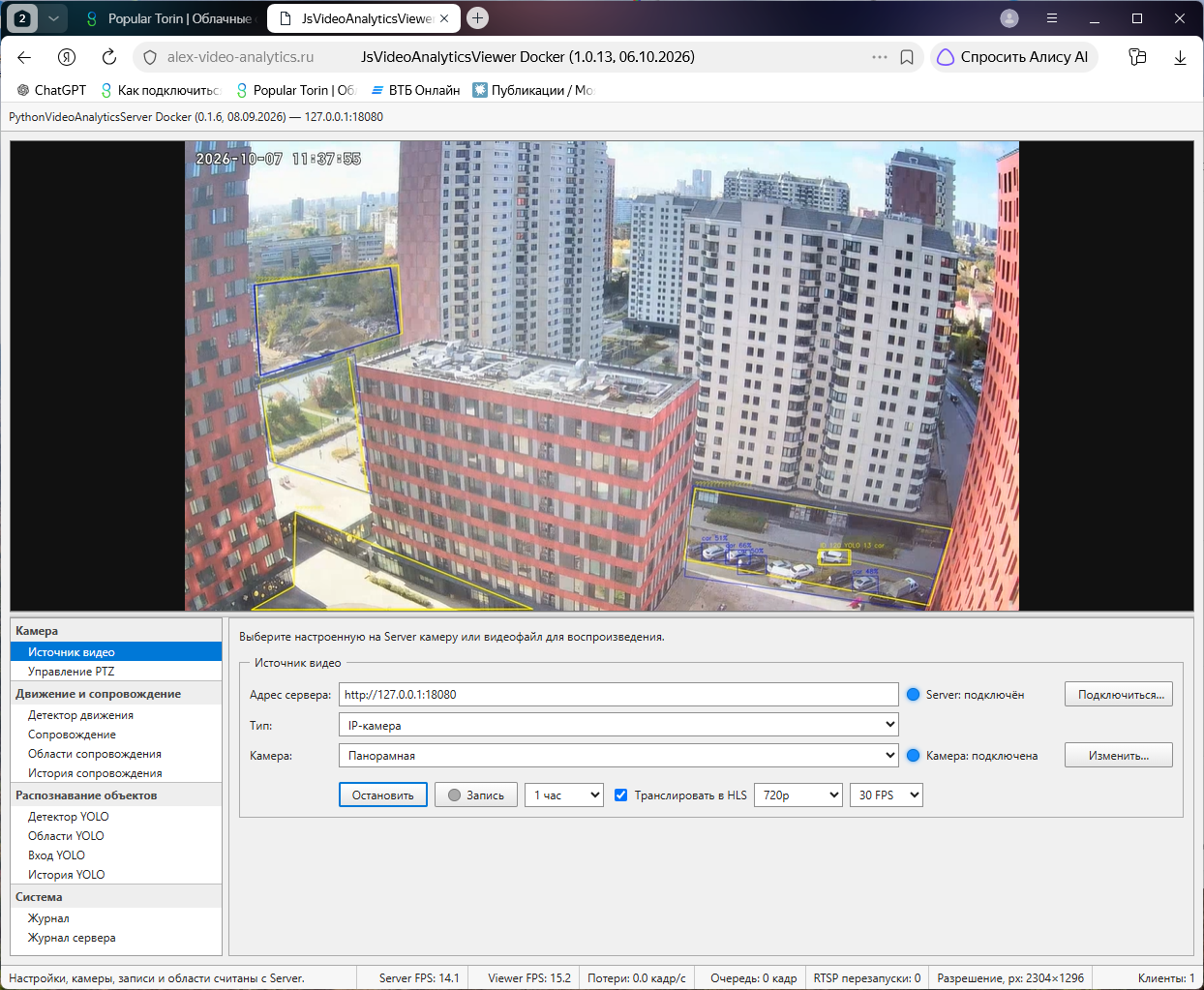1204x990 pixels.
Task: Open 'История YOLO' item
Action: point(116,875)
